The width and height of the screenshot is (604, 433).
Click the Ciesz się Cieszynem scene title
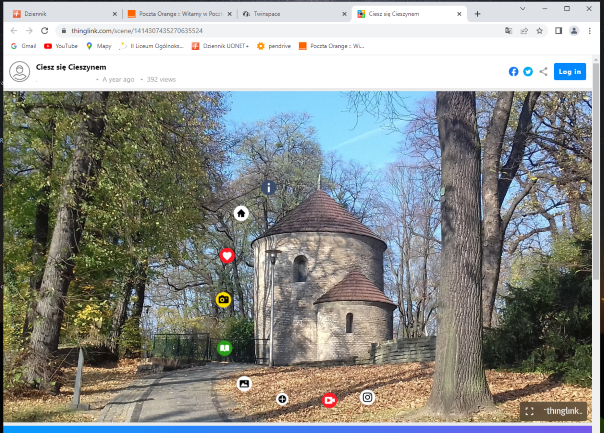71,67
